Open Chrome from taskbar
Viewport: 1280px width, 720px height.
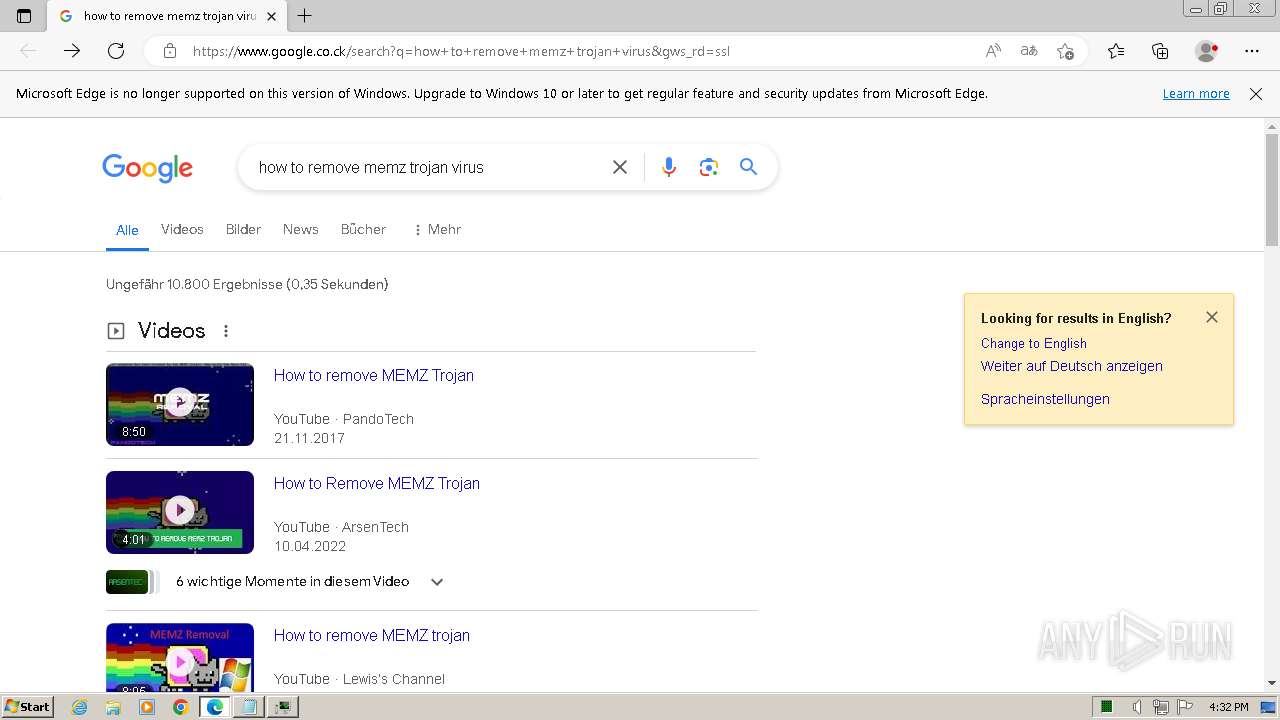(x=180, y=707)
